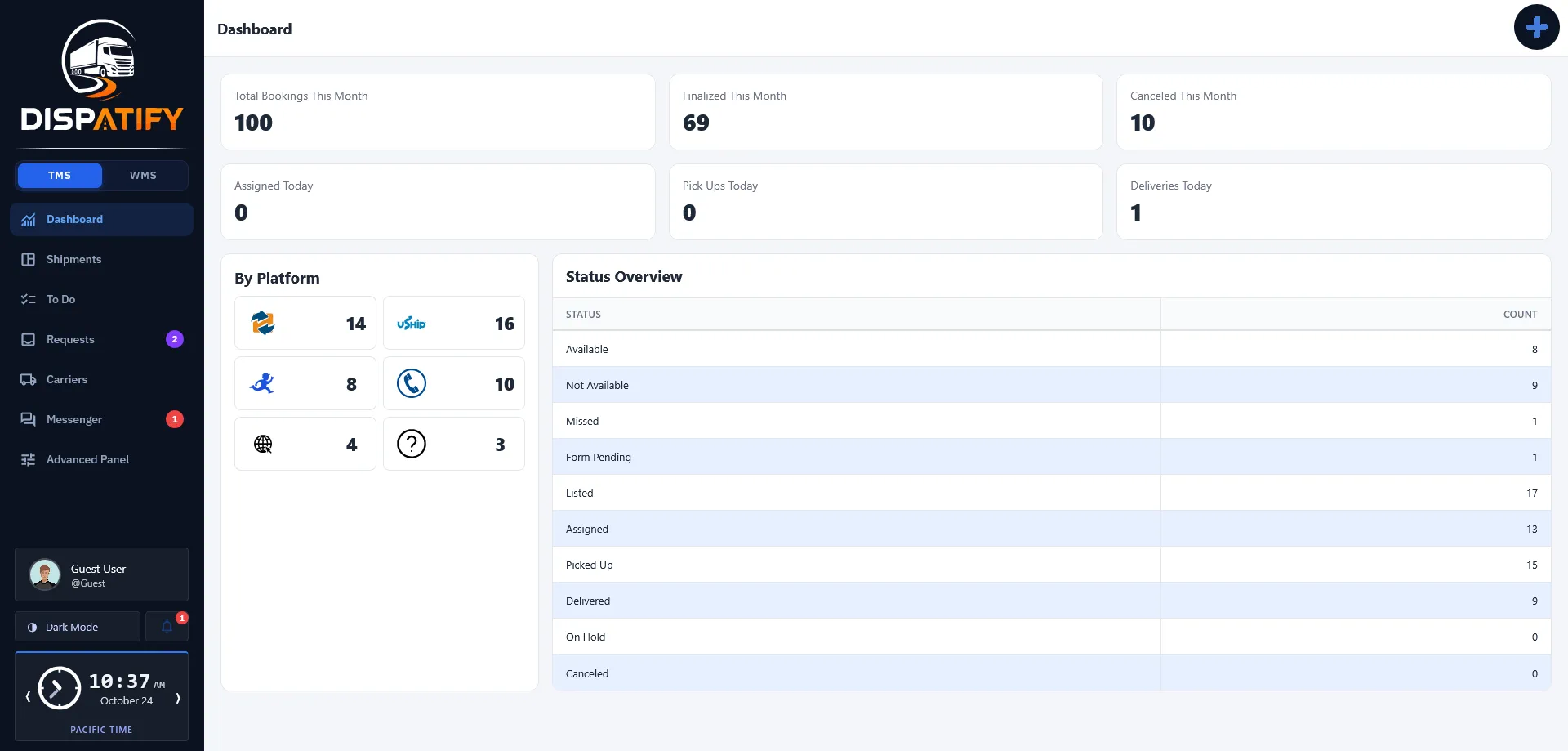Click the Carriers truck icon
The image size is (1568, 751).
[29, 379]
